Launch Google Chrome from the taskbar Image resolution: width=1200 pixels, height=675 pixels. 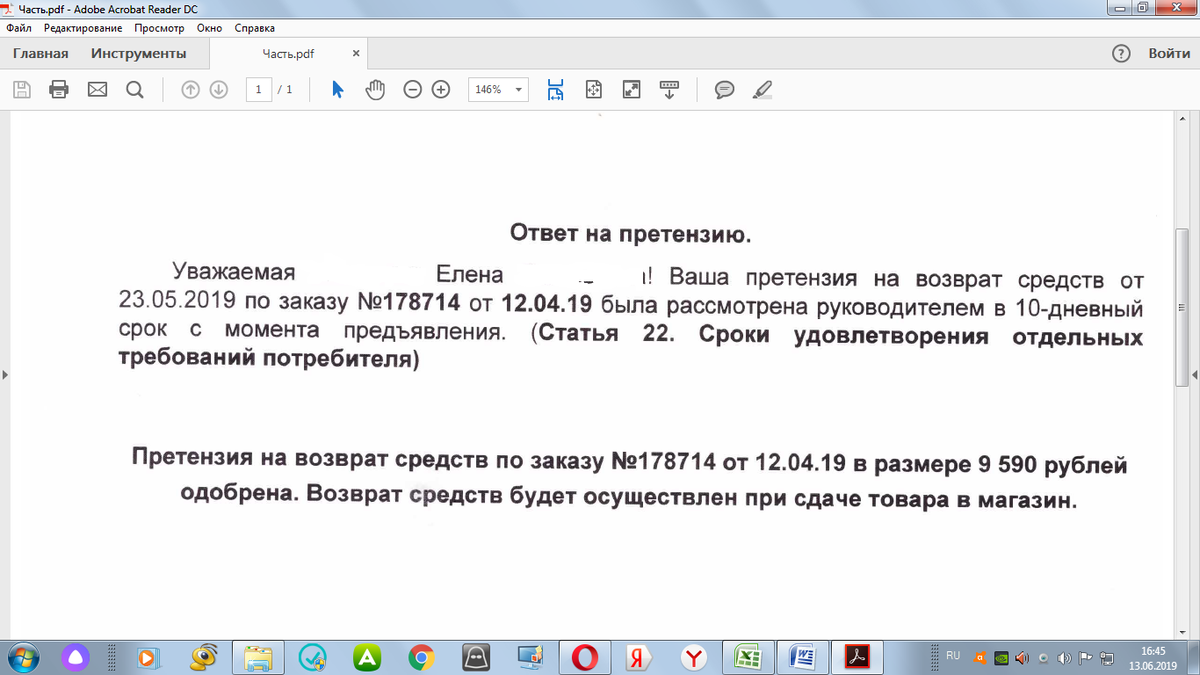[421, 657]
